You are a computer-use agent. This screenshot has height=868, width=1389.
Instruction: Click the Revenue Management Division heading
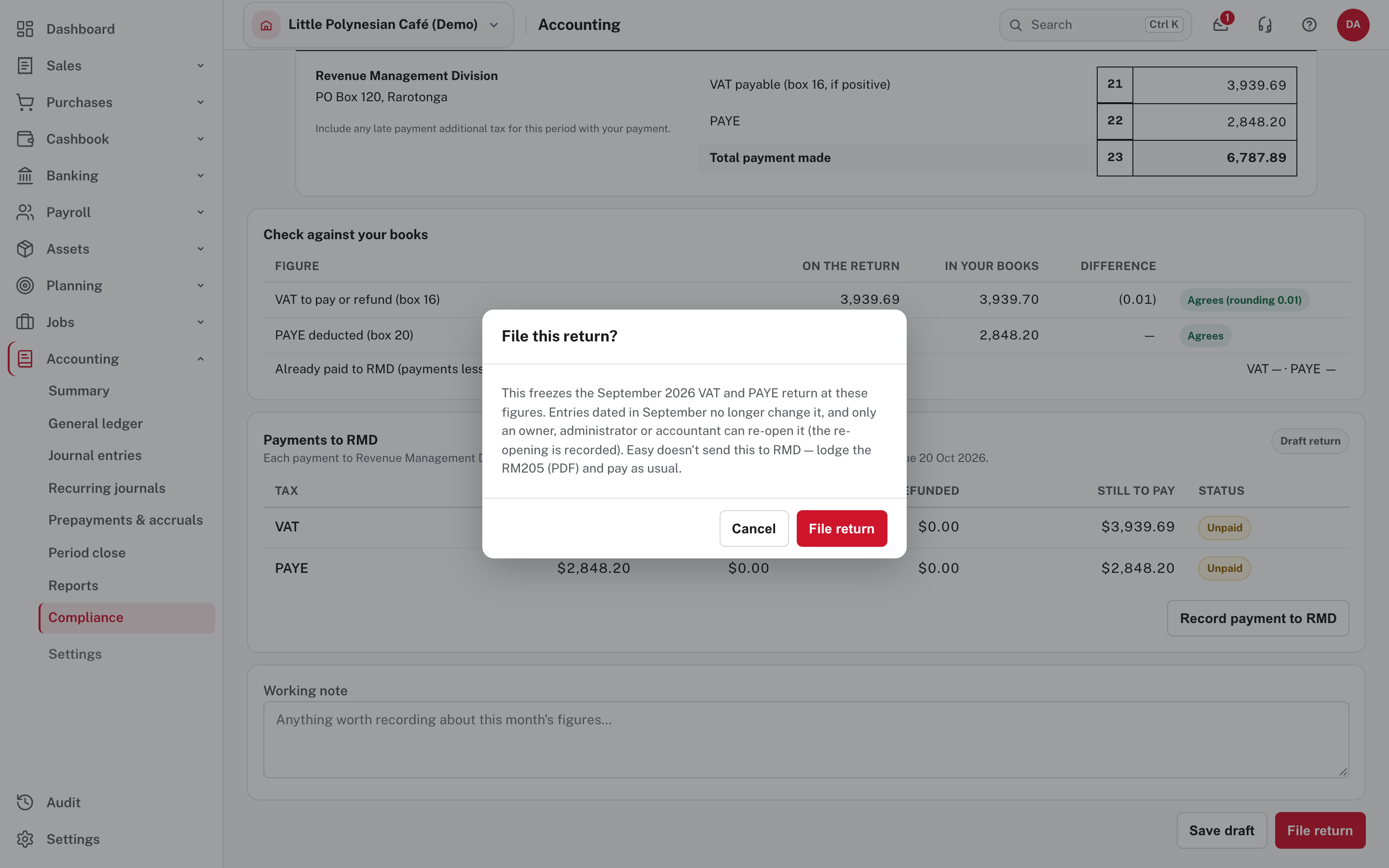tap(407, 76)
